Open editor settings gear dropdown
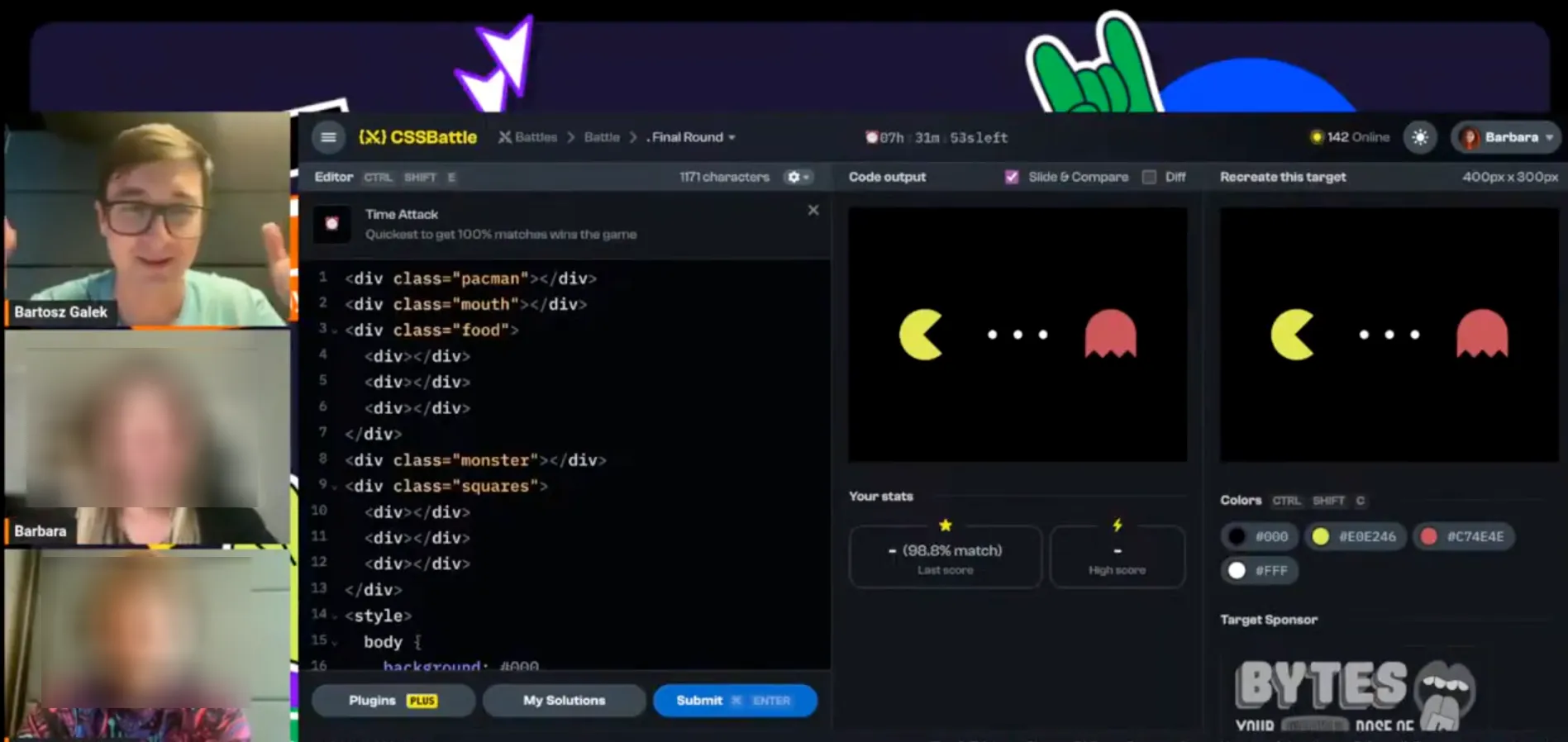The height and width of the screenshot is (742, 1568). (798, 177)
